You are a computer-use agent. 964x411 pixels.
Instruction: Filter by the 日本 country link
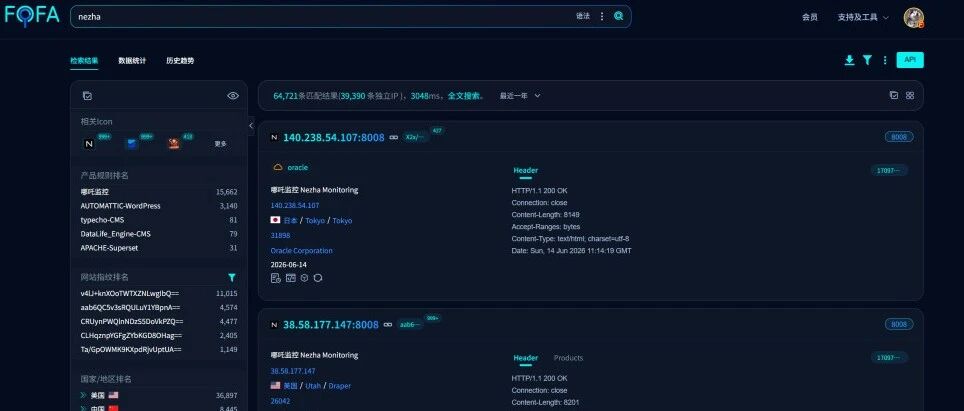290,220
